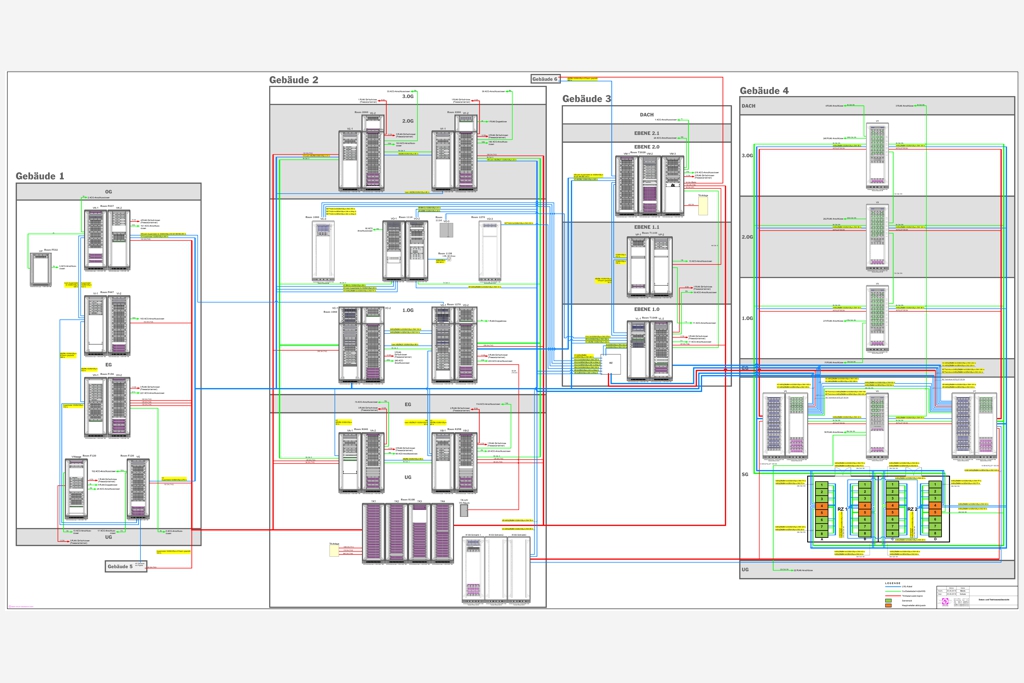The width and height of the screenshot is (1024, 683).
Task: Click the small standalone rack left of Gebäude 1
Action: tap(40, 269)
